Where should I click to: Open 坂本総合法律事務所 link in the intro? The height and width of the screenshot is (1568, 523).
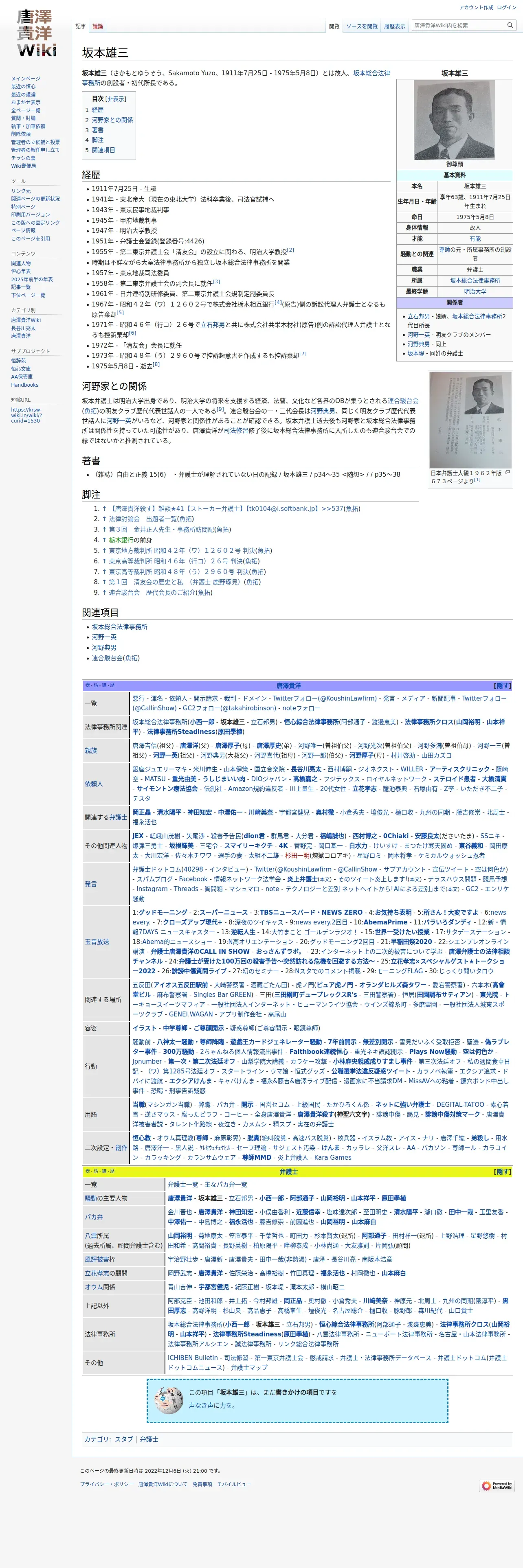(236, 78)
